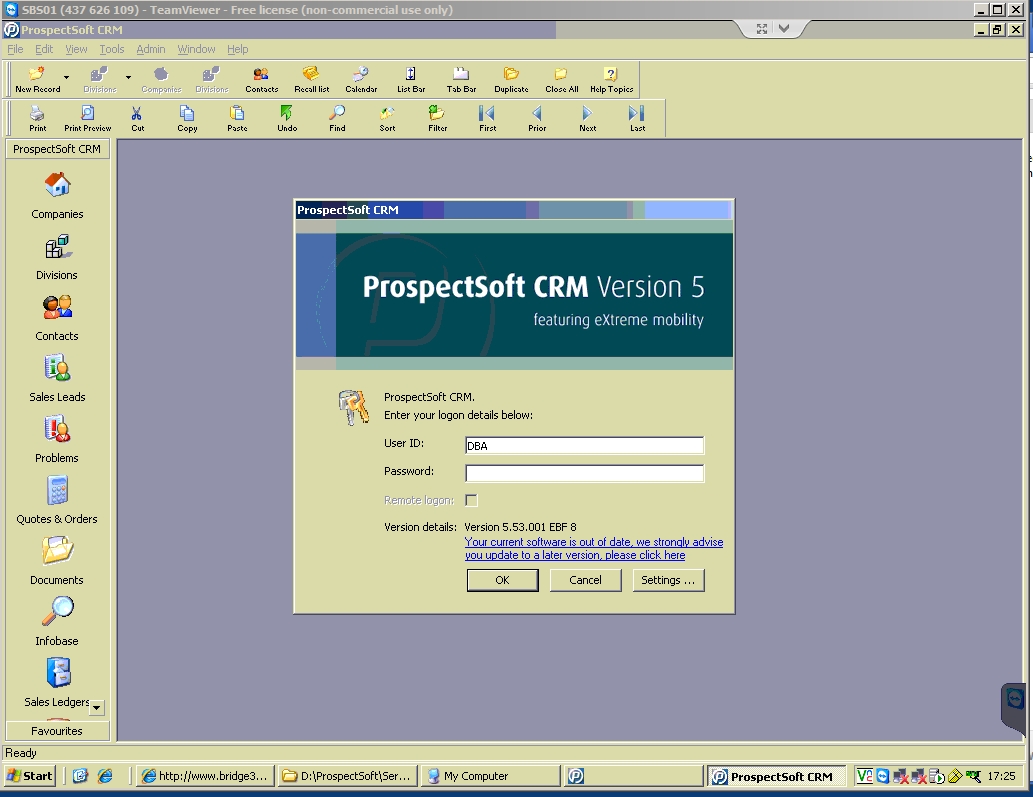Screen dimensions: 1033x797
Task: Switch to the D:\ProspectSoft\Ser taskbar folder
Action: 348,776
